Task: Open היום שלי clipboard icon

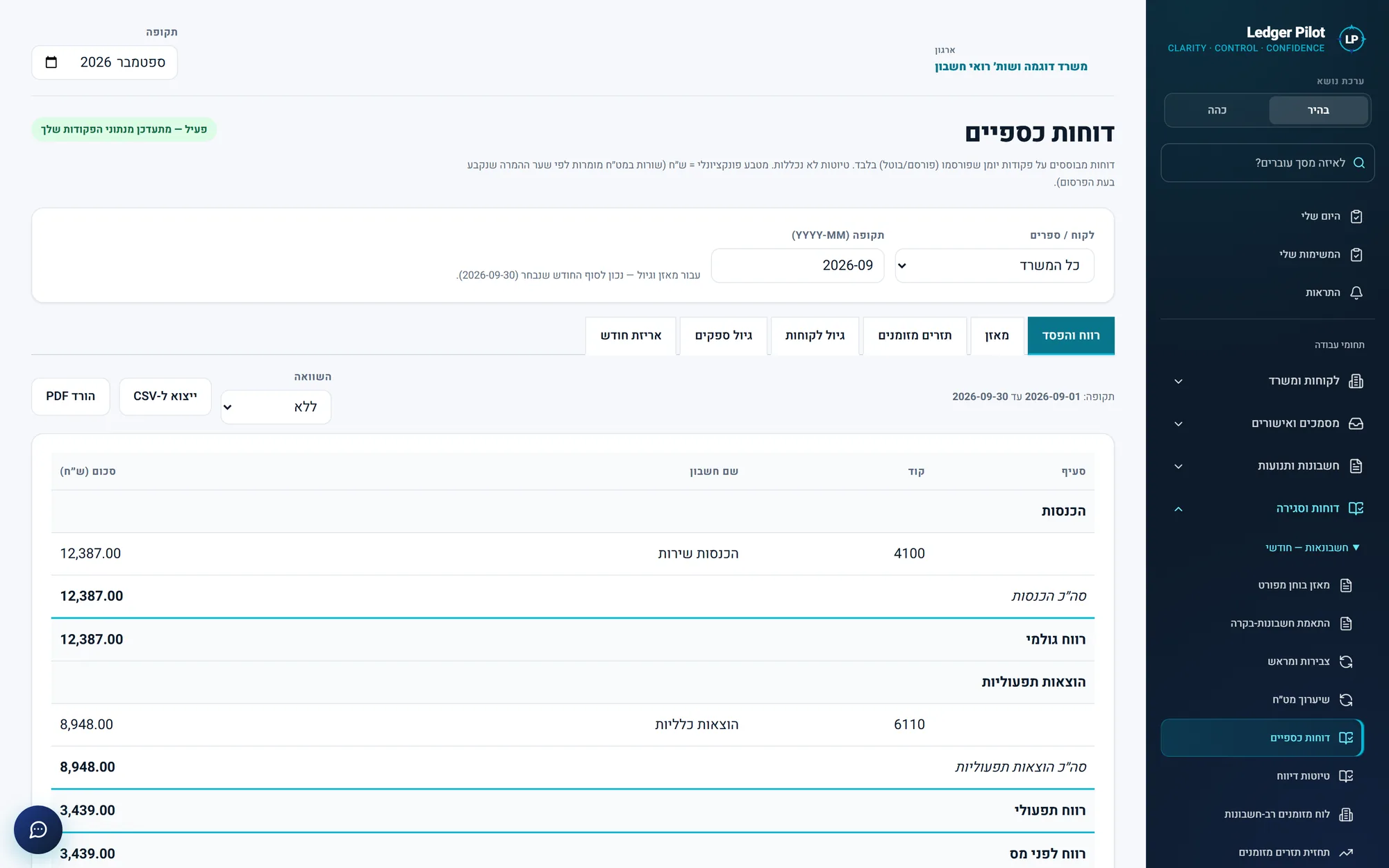Action: tap(1356, 217)
